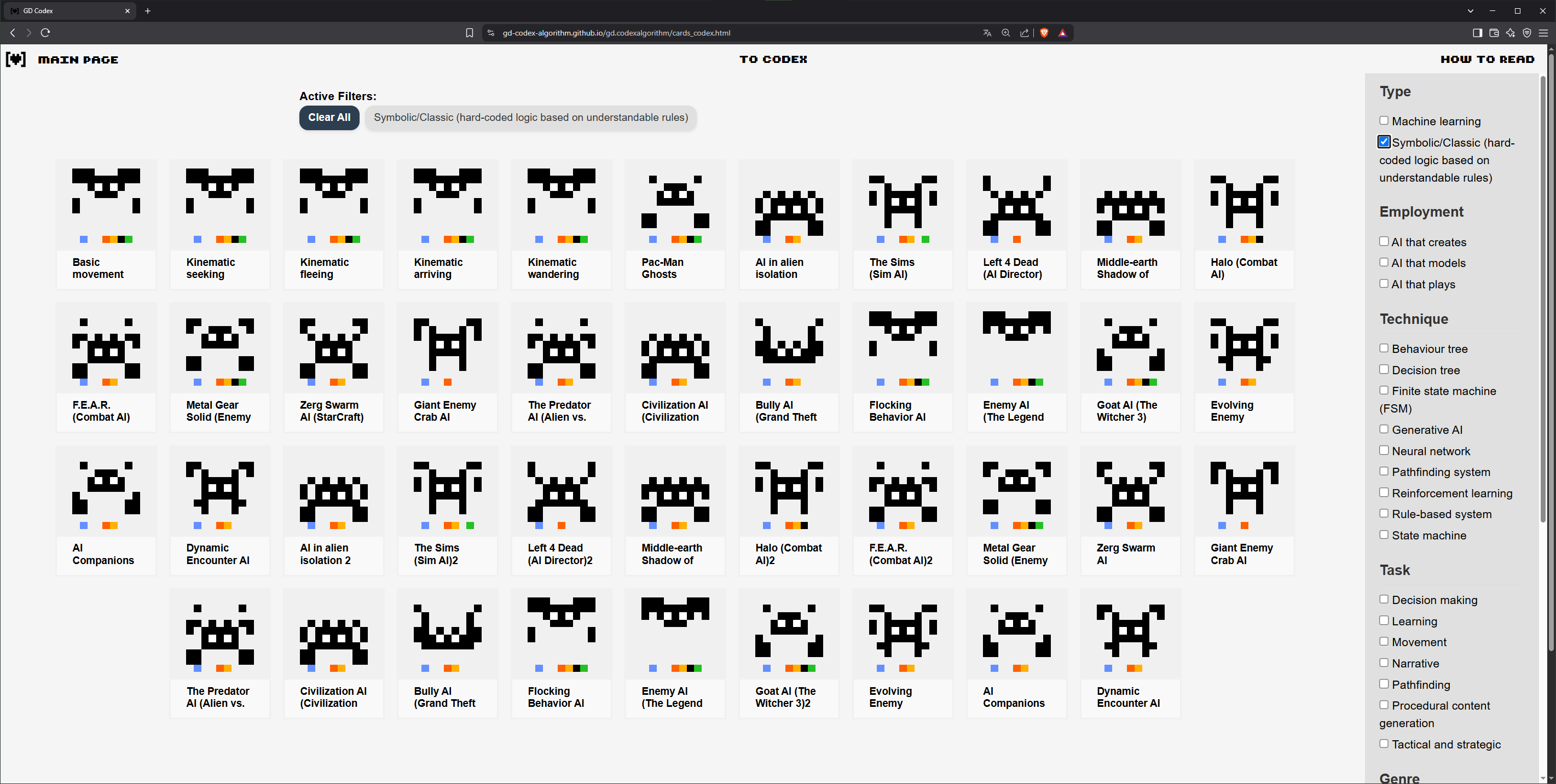Screen dimensions: 1556x784
Task: Tick Tactical and strategic checkbox
Action: (1384, 744)
